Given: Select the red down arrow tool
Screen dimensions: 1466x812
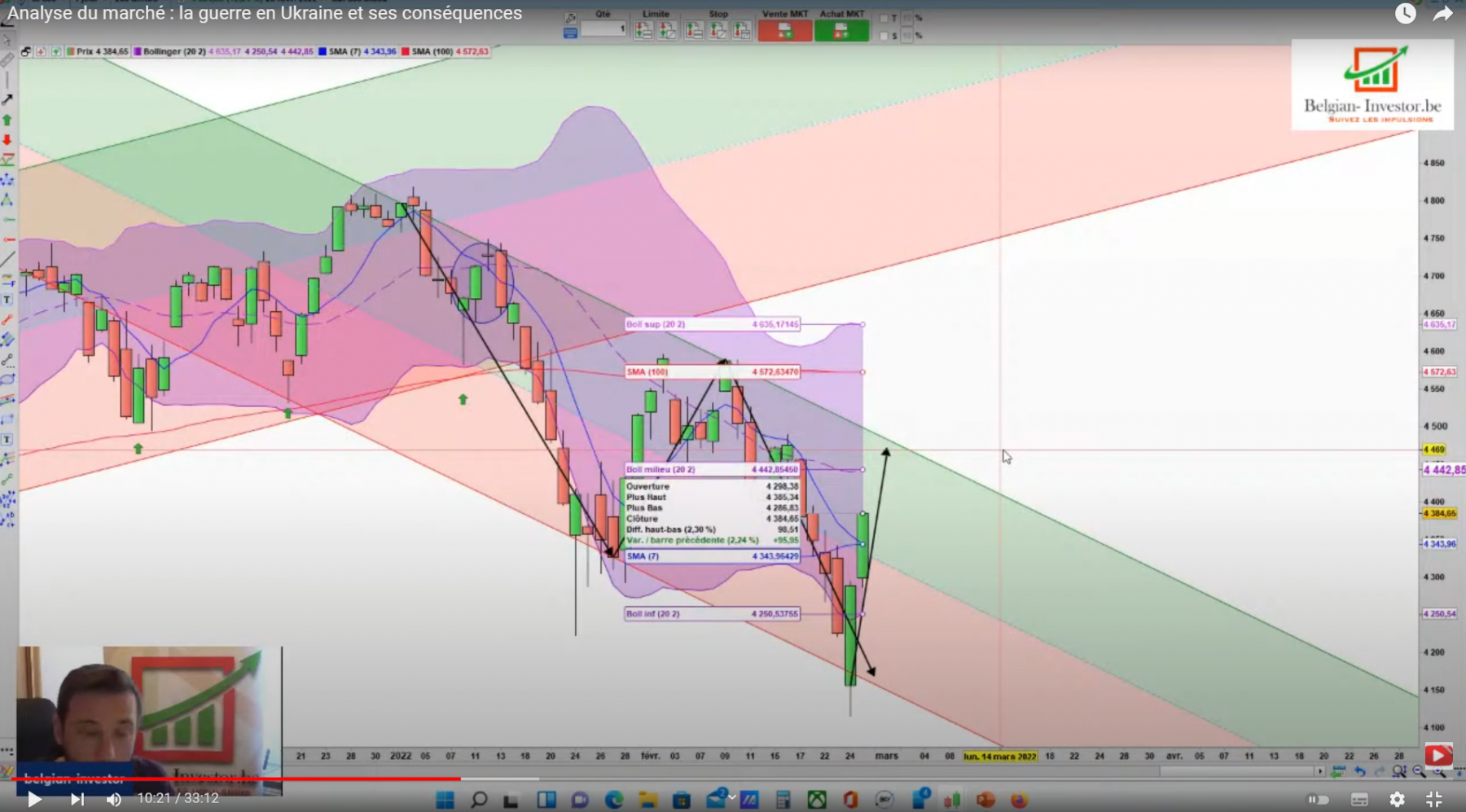Looking at the screenshot, I should pyautogui.click(x=7, y=140).
